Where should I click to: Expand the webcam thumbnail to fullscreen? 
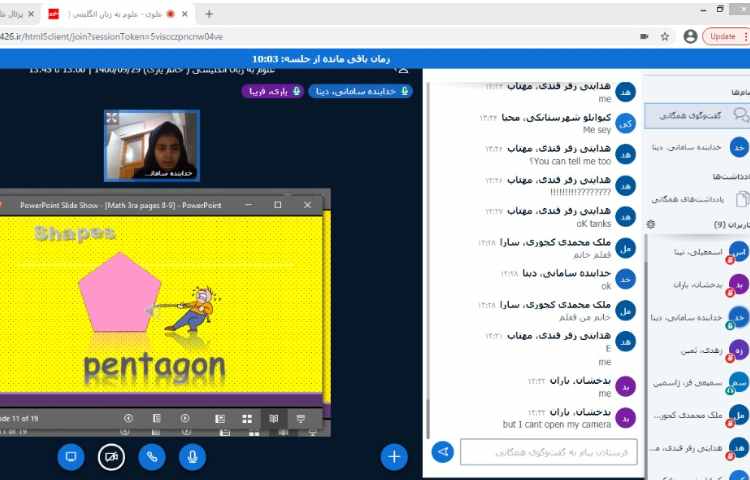click(112, 118)
